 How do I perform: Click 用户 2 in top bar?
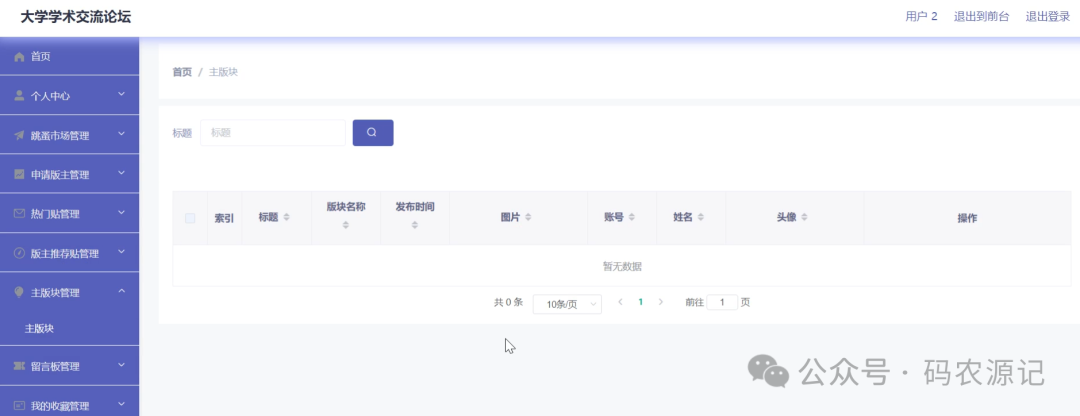(x=921, y=17)
